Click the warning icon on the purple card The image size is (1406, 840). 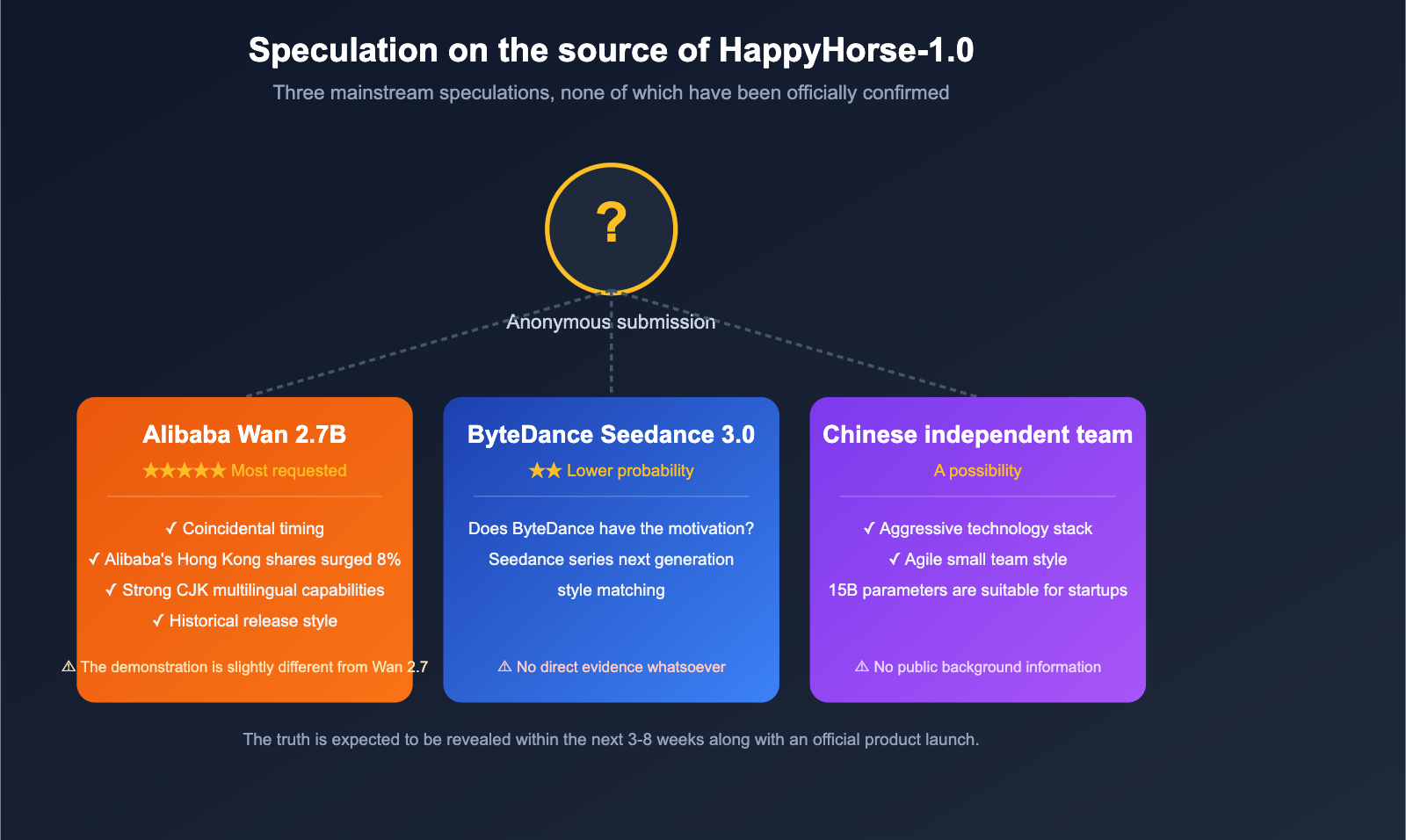tap(862, 667)
